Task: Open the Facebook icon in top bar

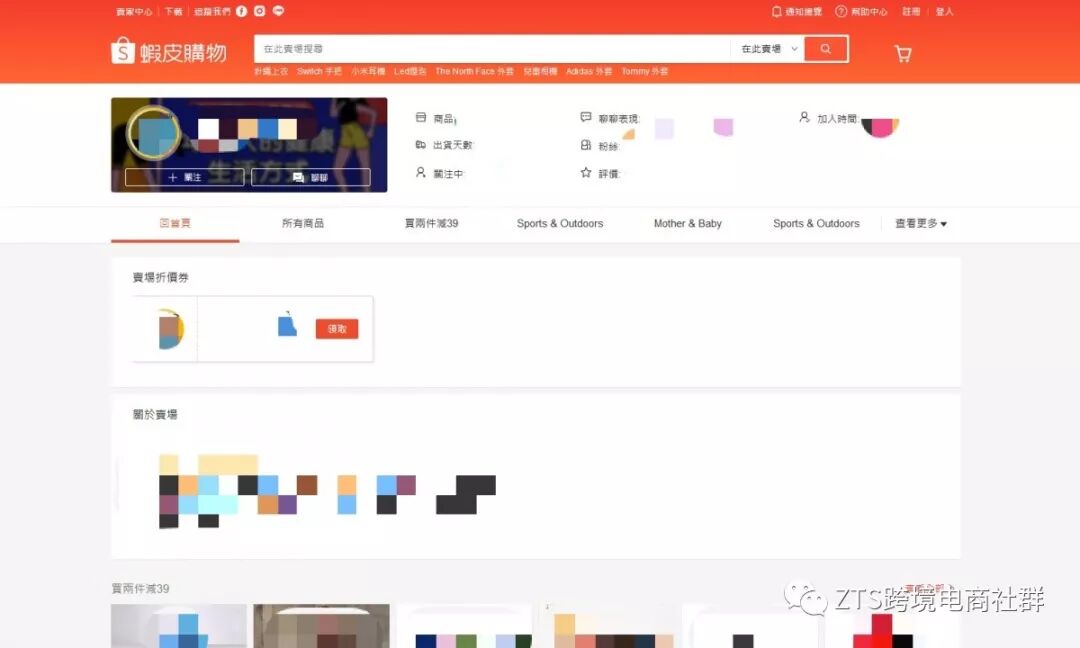Action: (242, 11)
